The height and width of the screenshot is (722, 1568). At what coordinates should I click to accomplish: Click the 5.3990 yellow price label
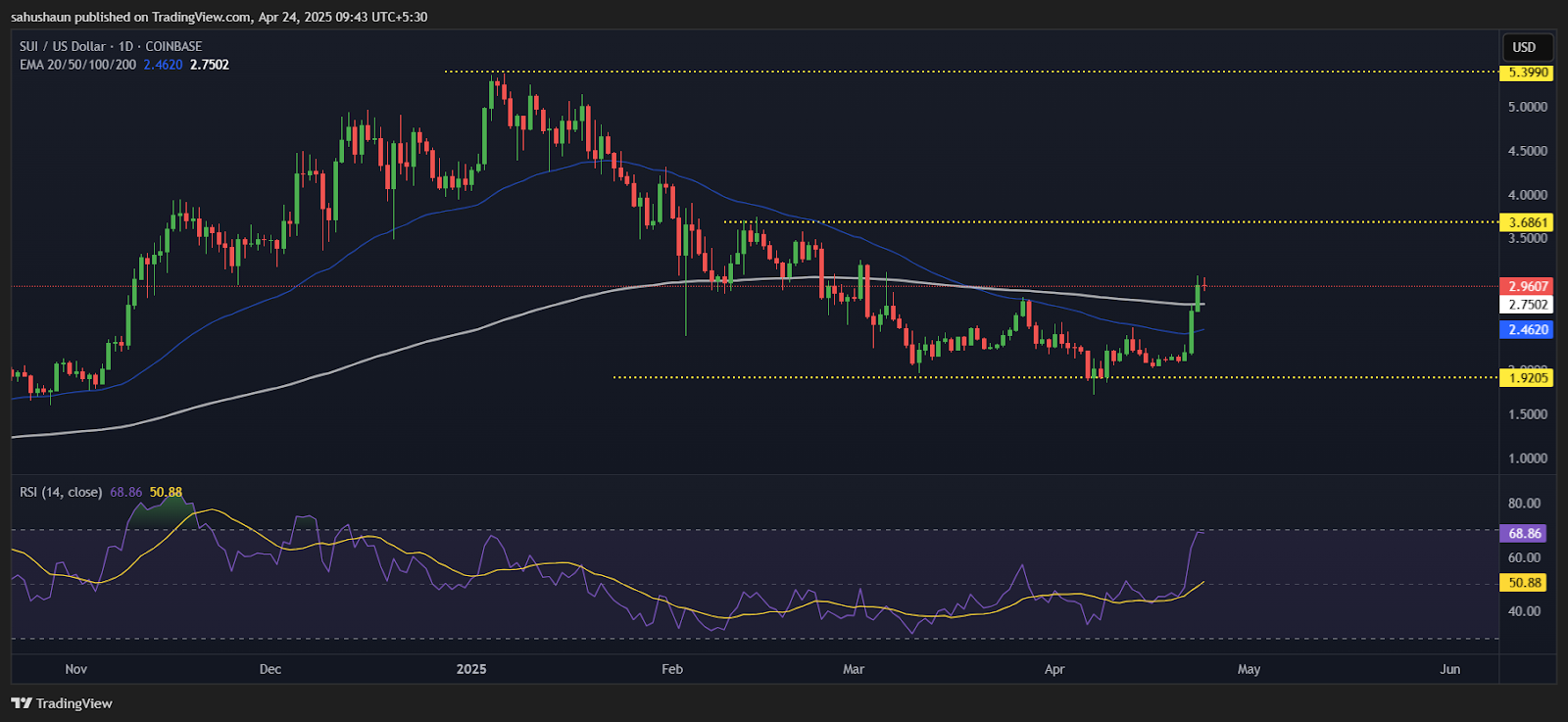click(1528, 72)
